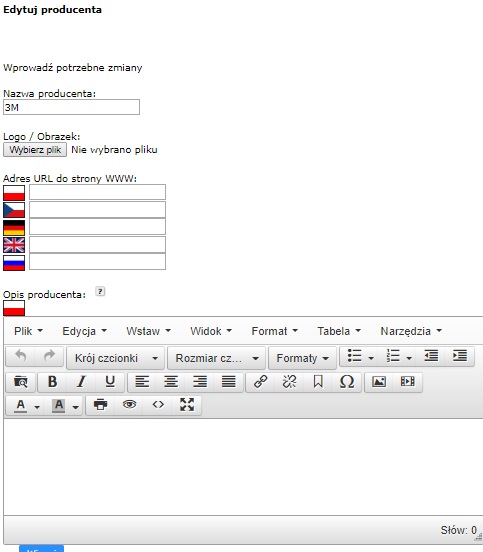Open the Tabela menu
The width and height of the screenshot is (483, 552).
(339, 331)
